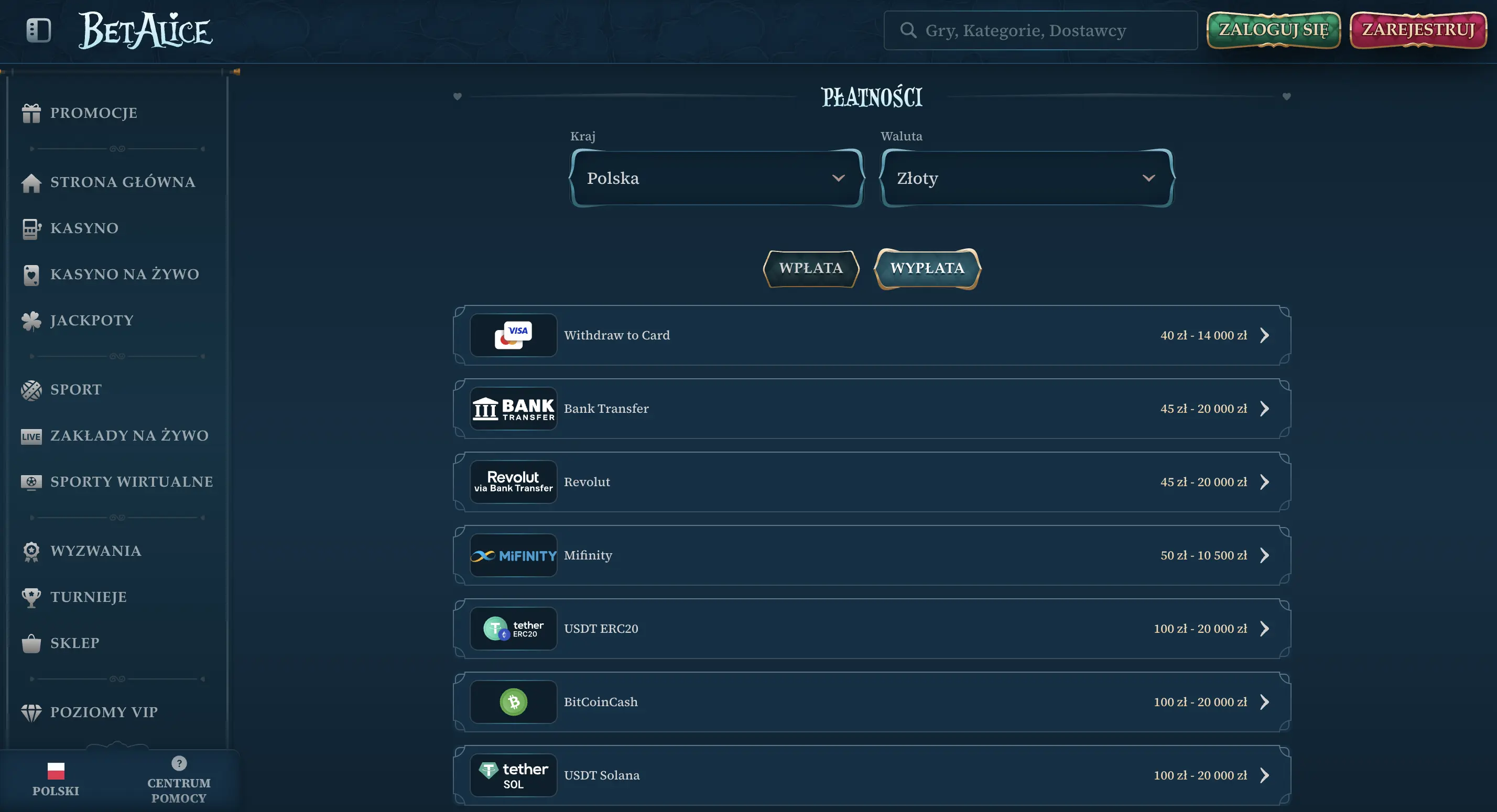
Task: Switch to the Wypłata tab
Action: [x=927, y=268]
